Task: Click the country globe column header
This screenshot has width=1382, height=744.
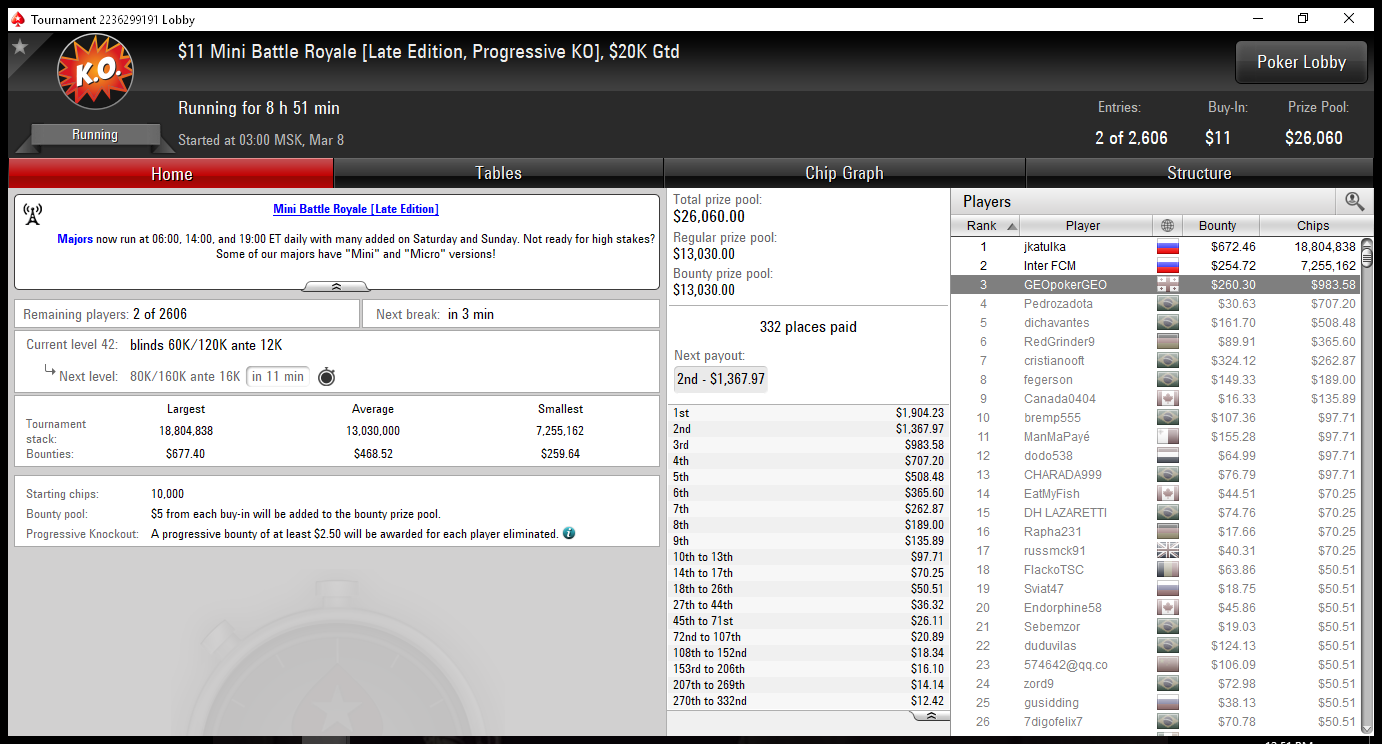Action: click(x=1167, y=226)
